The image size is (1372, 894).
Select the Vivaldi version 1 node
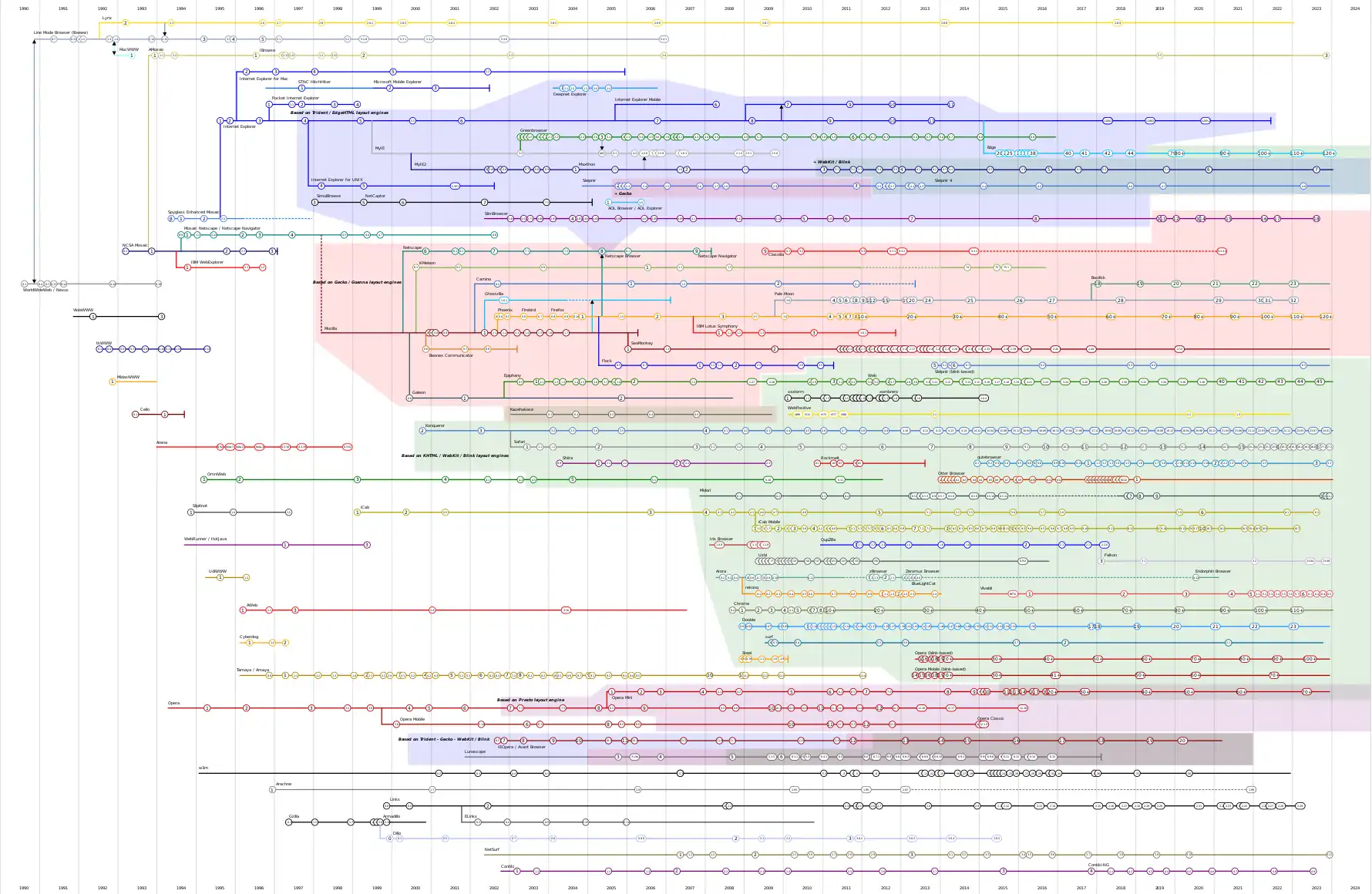pos(1030,593)
